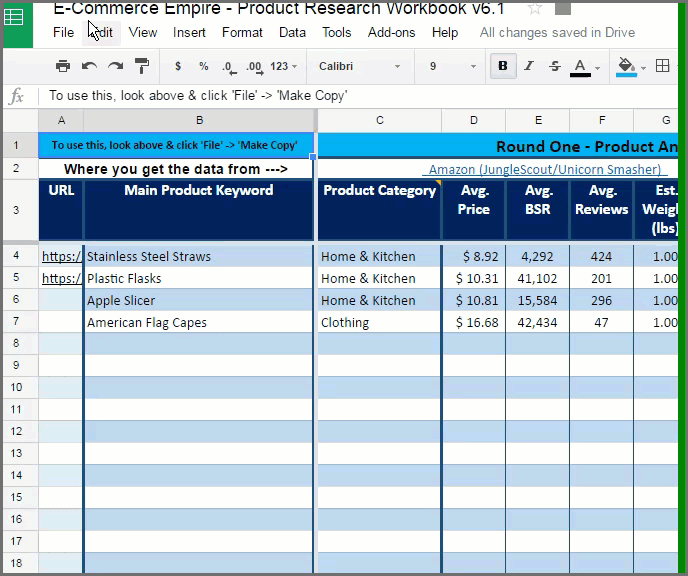
Task: Open the text color picker
Action: click(x=580, y=67)
